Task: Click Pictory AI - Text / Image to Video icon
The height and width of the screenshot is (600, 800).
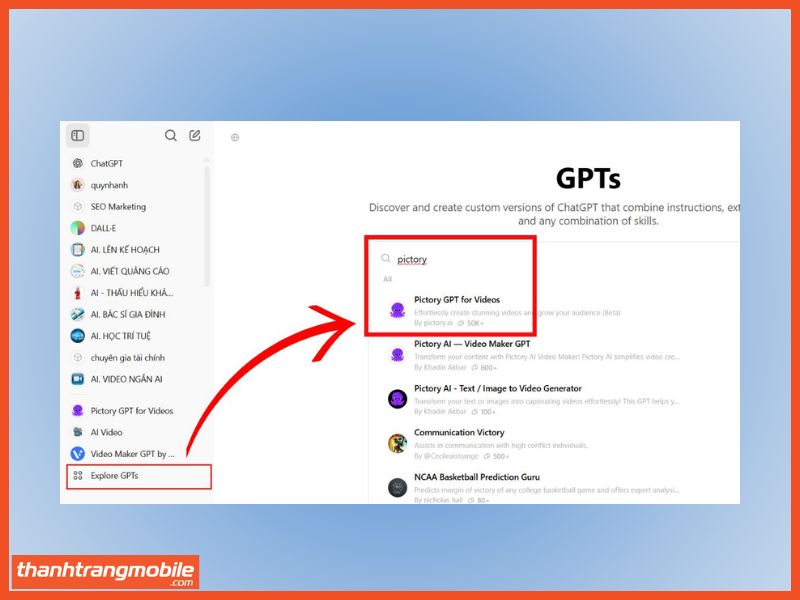Action: [397, 399]
